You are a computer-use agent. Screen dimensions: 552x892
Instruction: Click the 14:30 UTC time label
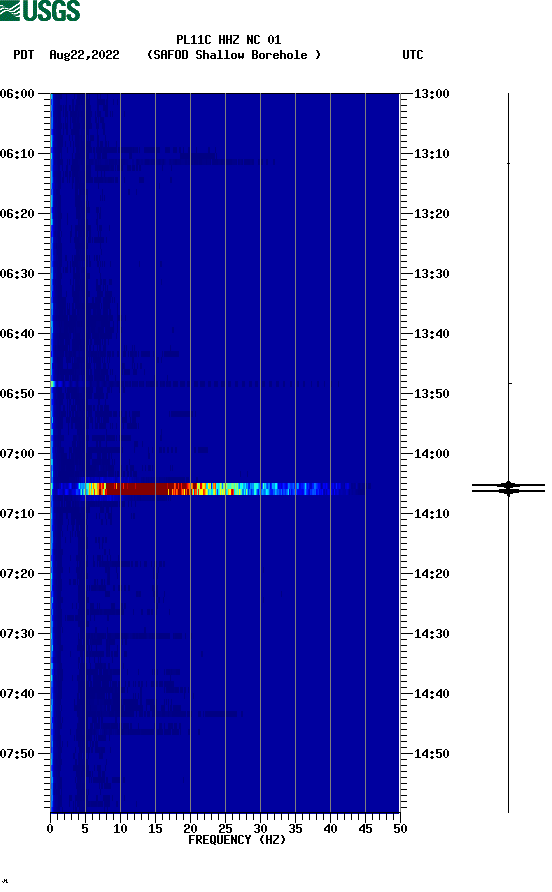(431, 634)
